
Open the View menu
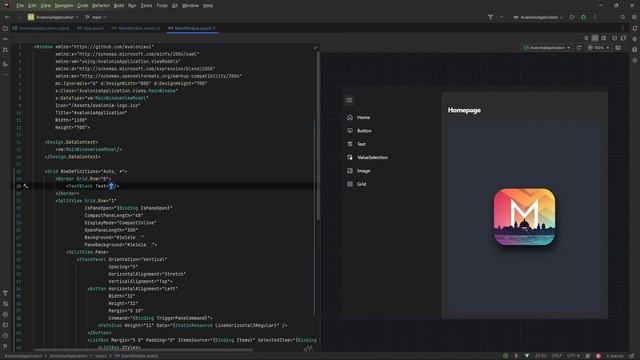46,6
